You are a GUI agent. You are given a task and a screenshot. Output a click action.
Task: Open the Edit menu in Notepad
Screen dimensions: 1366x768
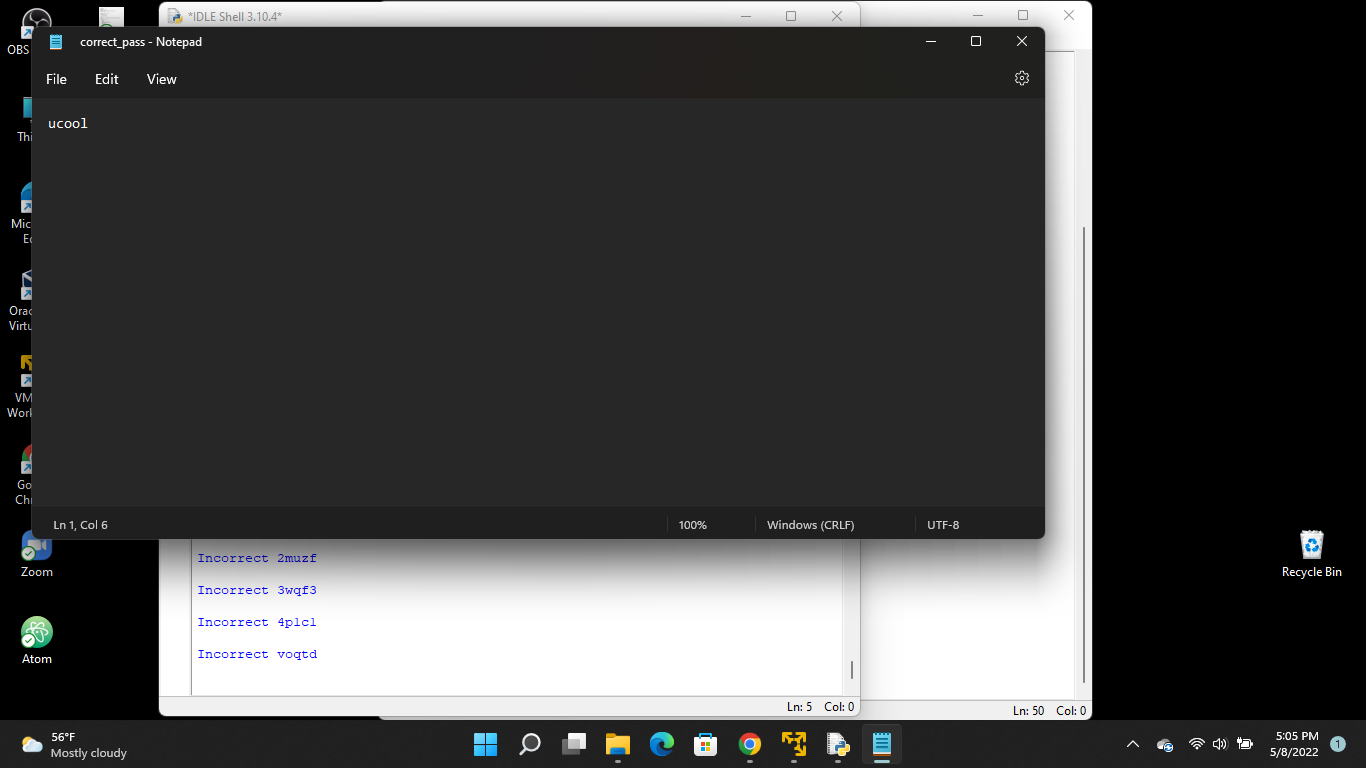coord(106,79)
